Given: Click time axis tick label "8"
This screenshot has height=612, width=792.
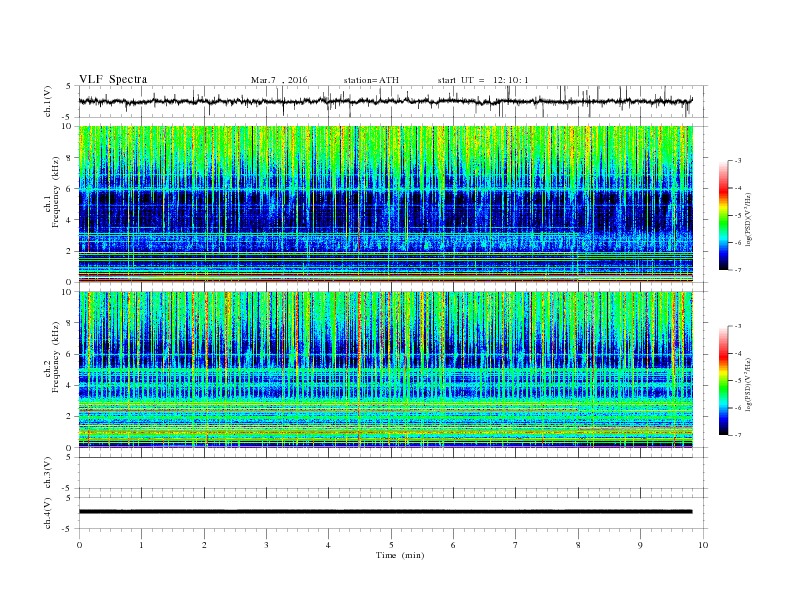Looking at the screenshot, I should pos(578,545).
